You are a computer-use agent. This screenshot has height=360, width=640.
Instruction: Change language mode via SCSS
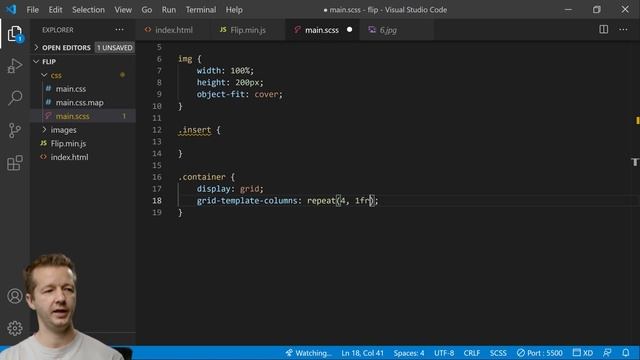tap(498, 353)
